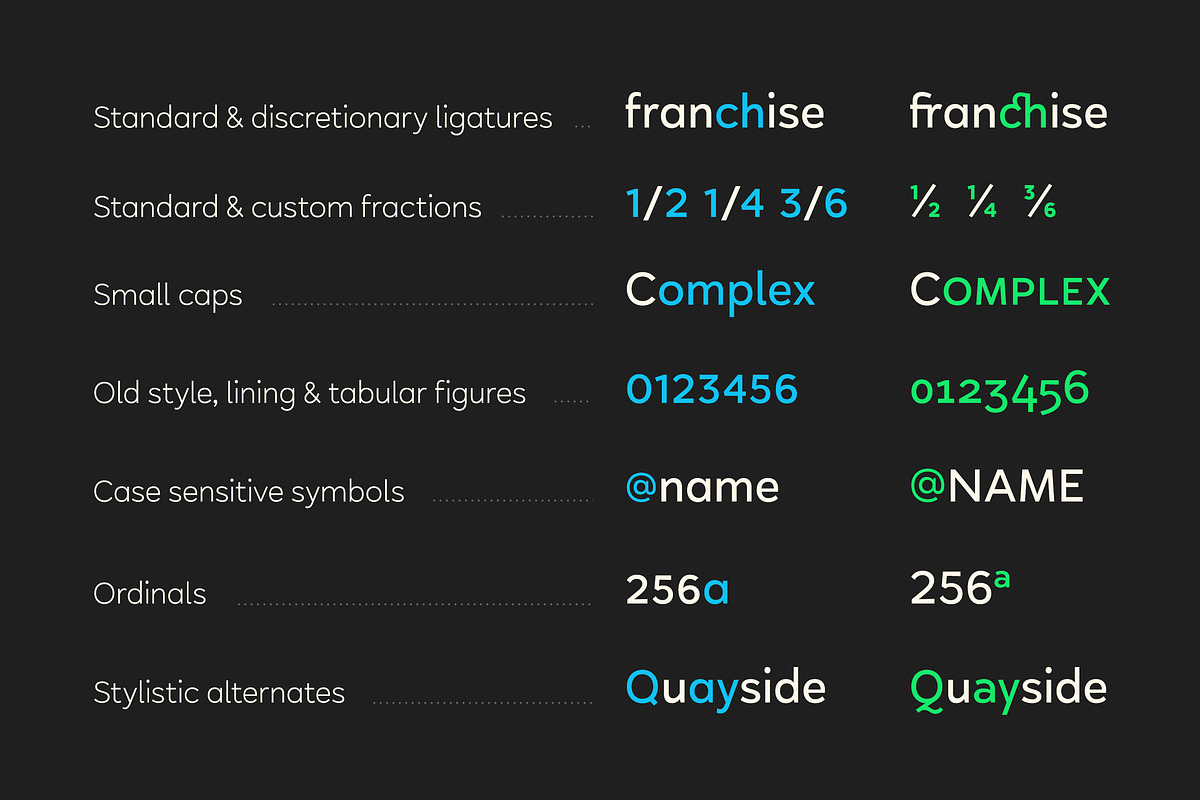The height and width of the screenshot is (800, 1200).
Task: Select the white and blue 'franchise' sample
Action: (x=724, y=112)
